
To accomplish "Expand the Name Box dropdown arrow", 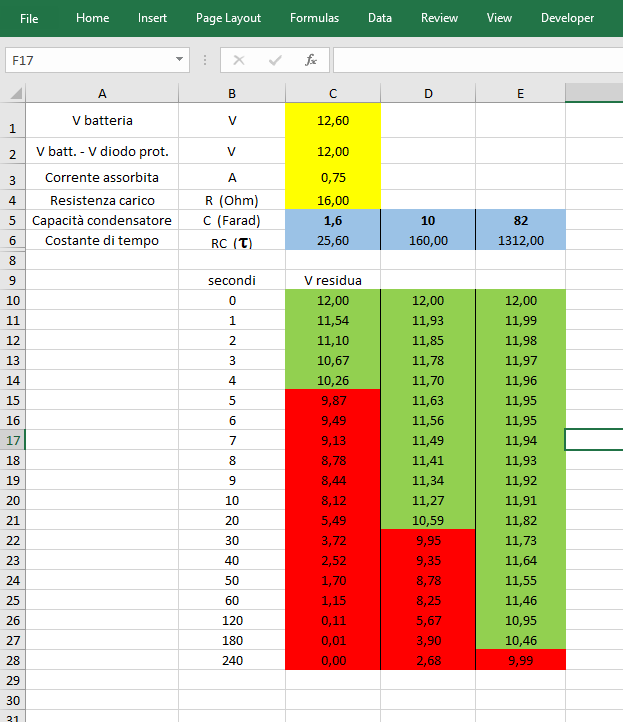I will coord(180,60).
